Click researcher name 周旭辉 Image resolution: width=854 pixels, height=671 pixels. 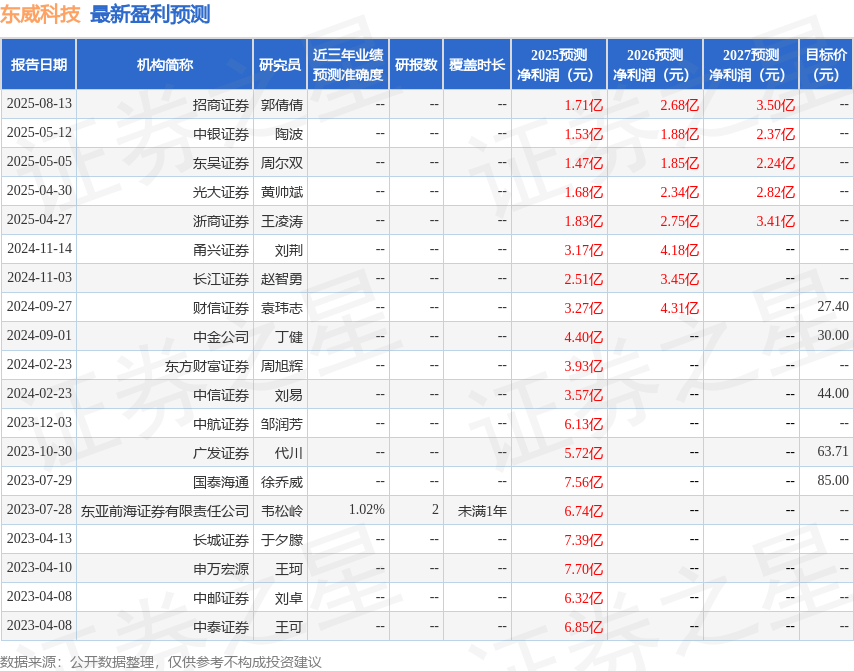tap(282, 365)
